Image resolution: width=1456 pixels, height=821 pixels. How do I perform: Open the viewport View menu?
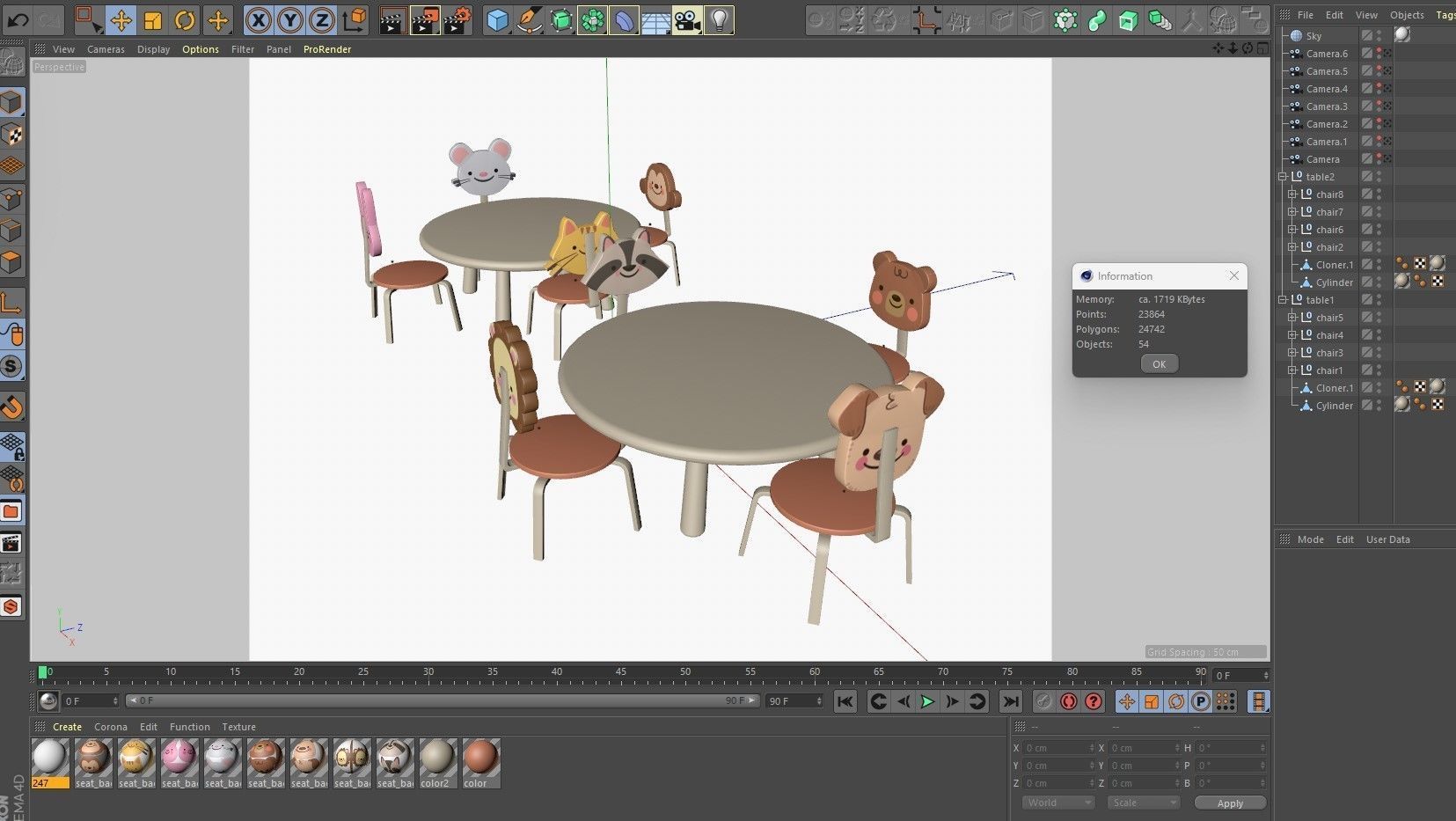63,49
